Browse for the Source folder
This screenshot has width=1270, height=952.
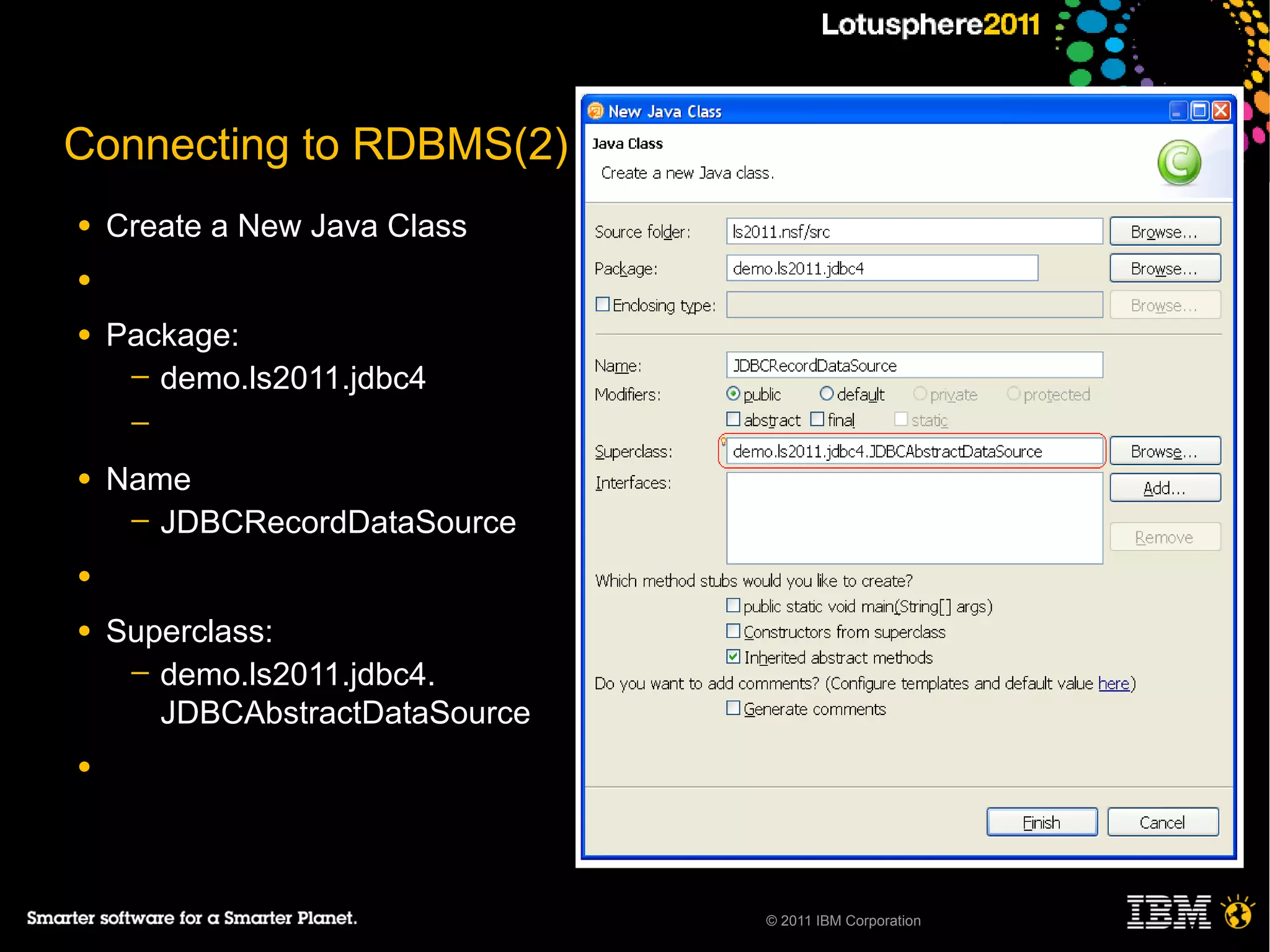(1165, 231)
